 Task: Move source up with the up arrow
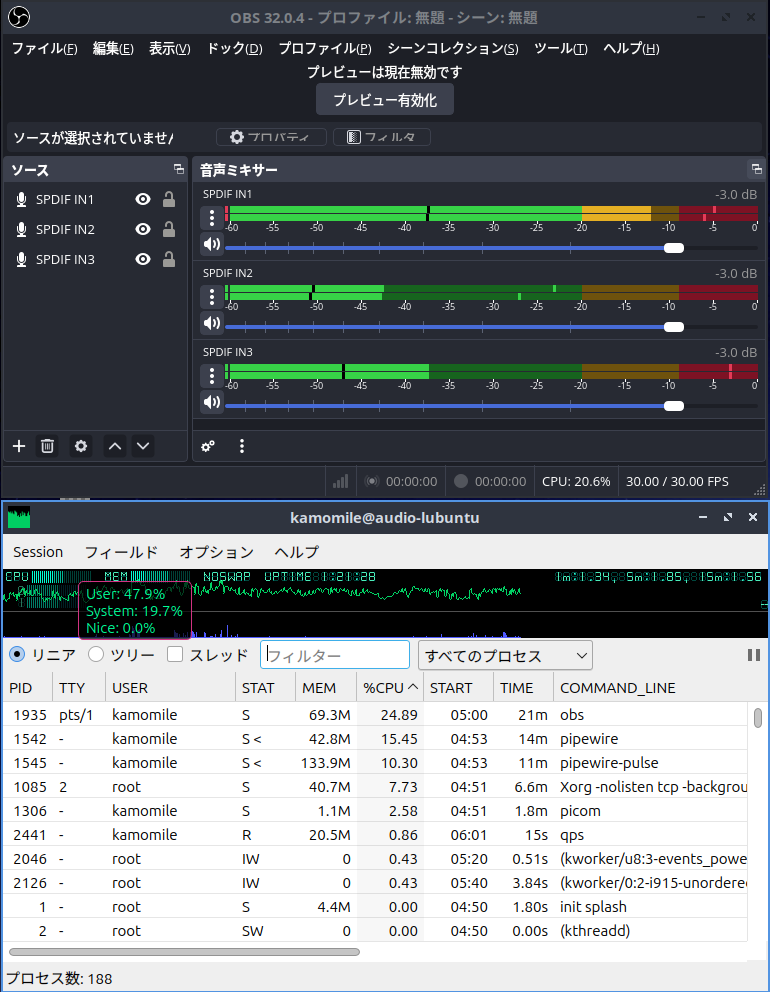[115, 446]
